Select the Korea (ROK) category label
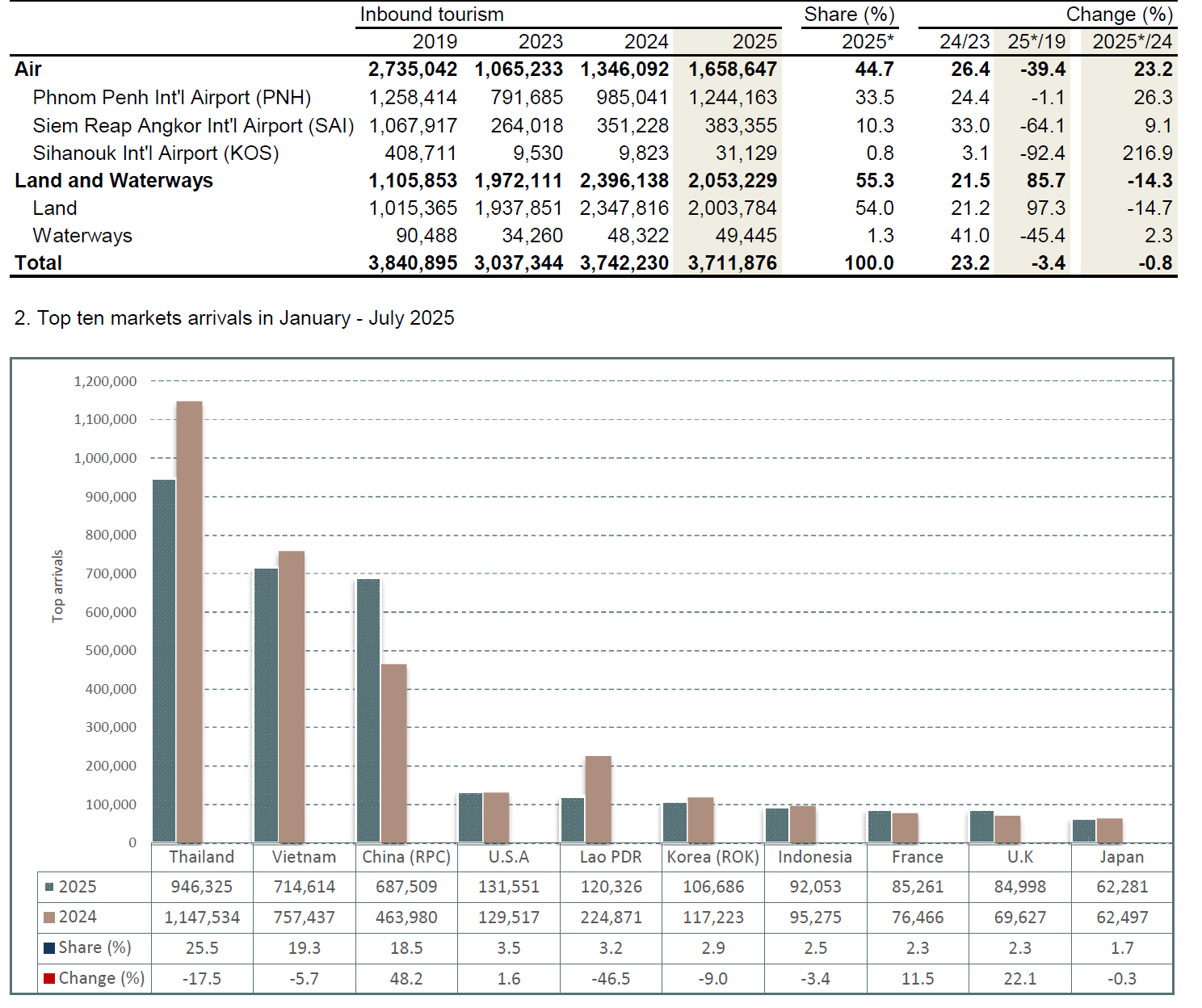Screen dimensions: 1202x1008 pyautogui.click(x=712, y=857)
